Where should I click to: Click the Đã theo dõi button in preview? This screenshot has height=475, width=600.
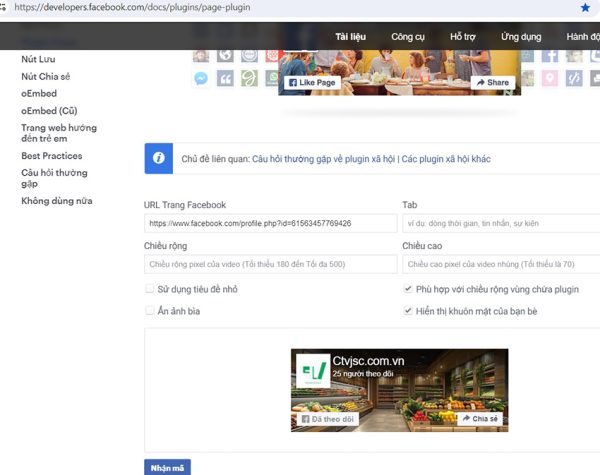(328, 419)
